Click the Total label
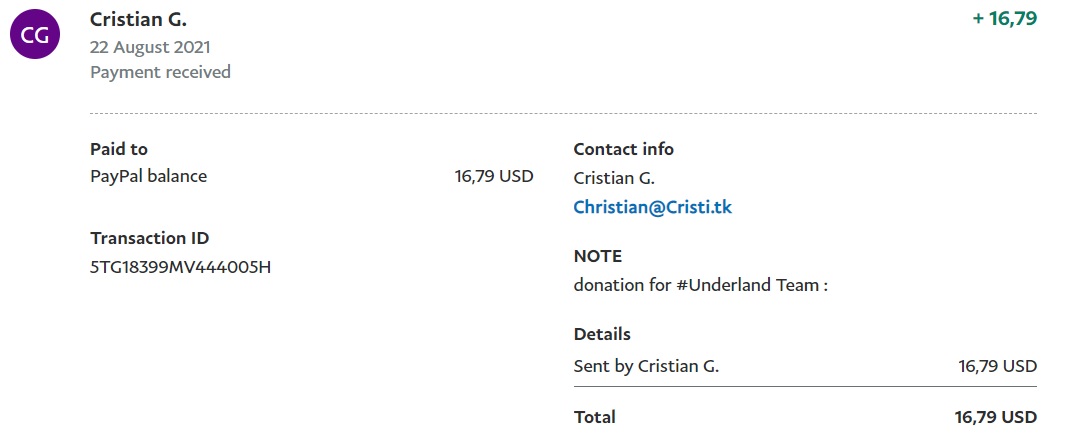The image size is (1065, 444). [x=594, y=417]
